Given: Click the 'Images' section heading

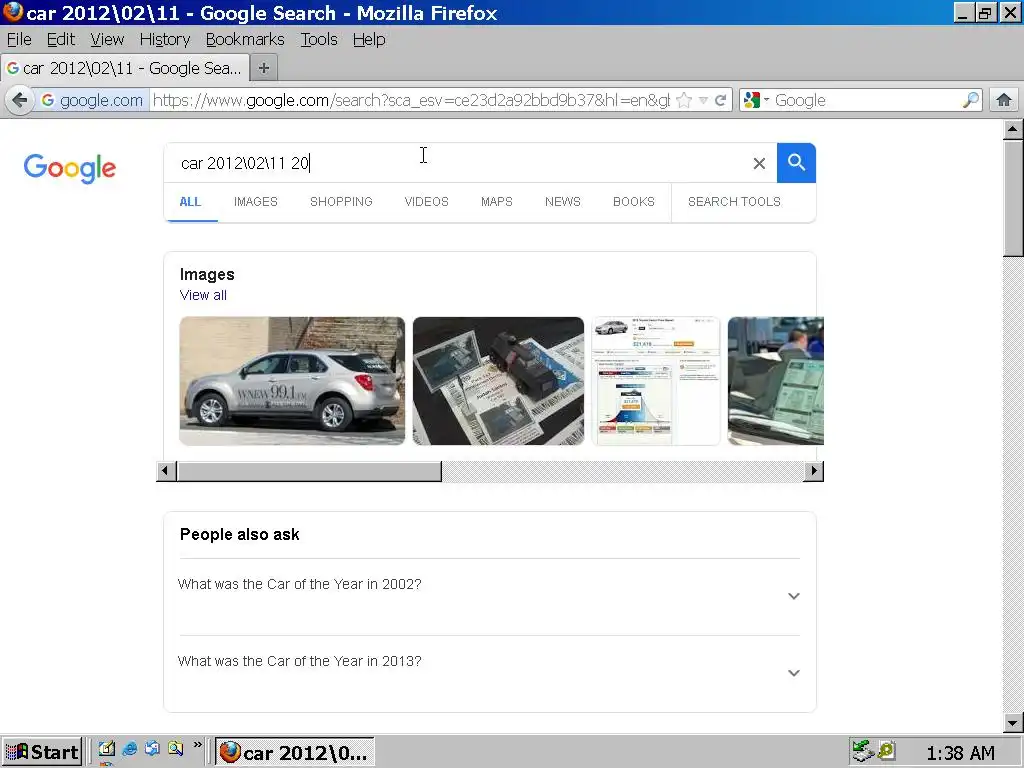Looking at the screenshot, I should coord(207,274).
